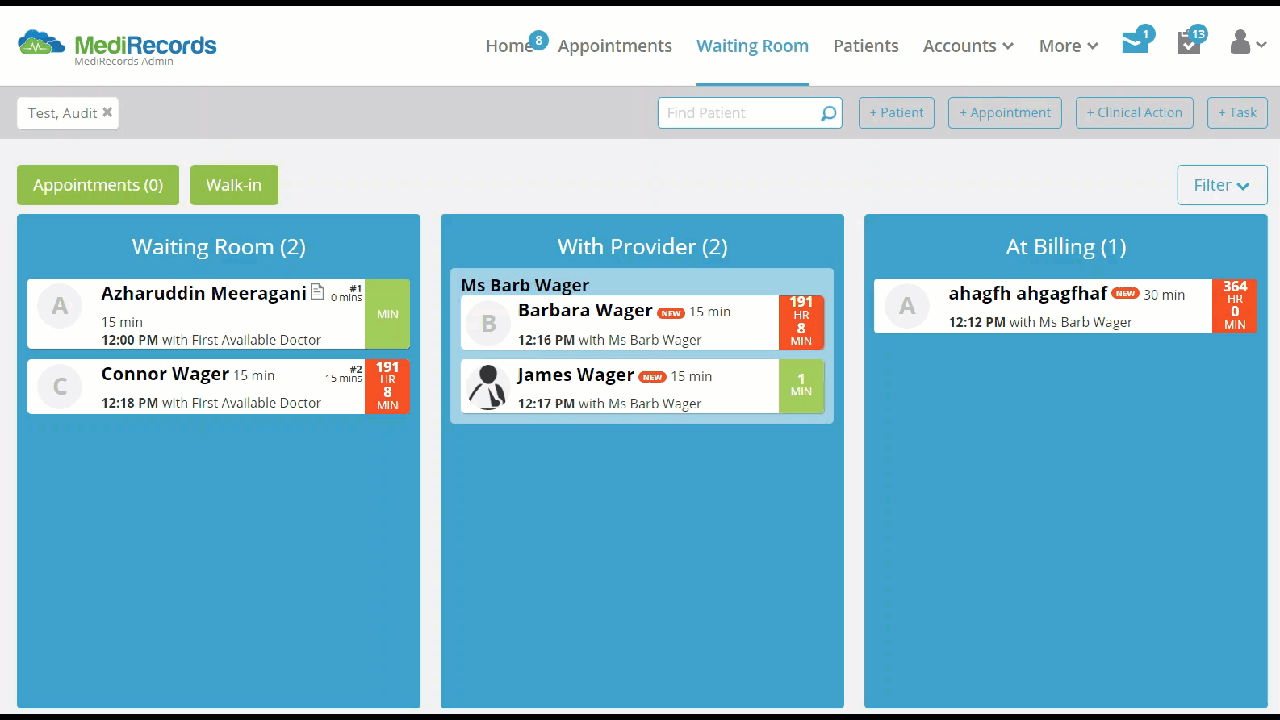Viewport: 1280px width, 720px height.
Task: Click the note icon beside Azharuddin Meeragani
Action: pyautogui.click(x=317, y=292)
